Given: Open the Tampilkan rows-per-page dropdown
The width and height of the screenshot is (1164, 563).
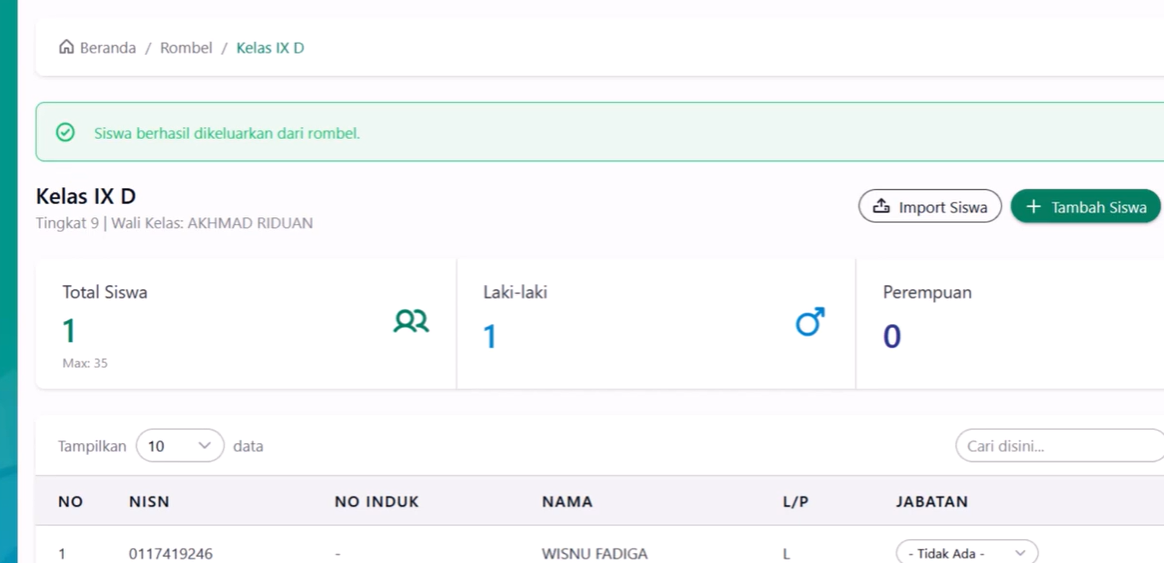Looking at the screenshot, I should coord(180,446).
